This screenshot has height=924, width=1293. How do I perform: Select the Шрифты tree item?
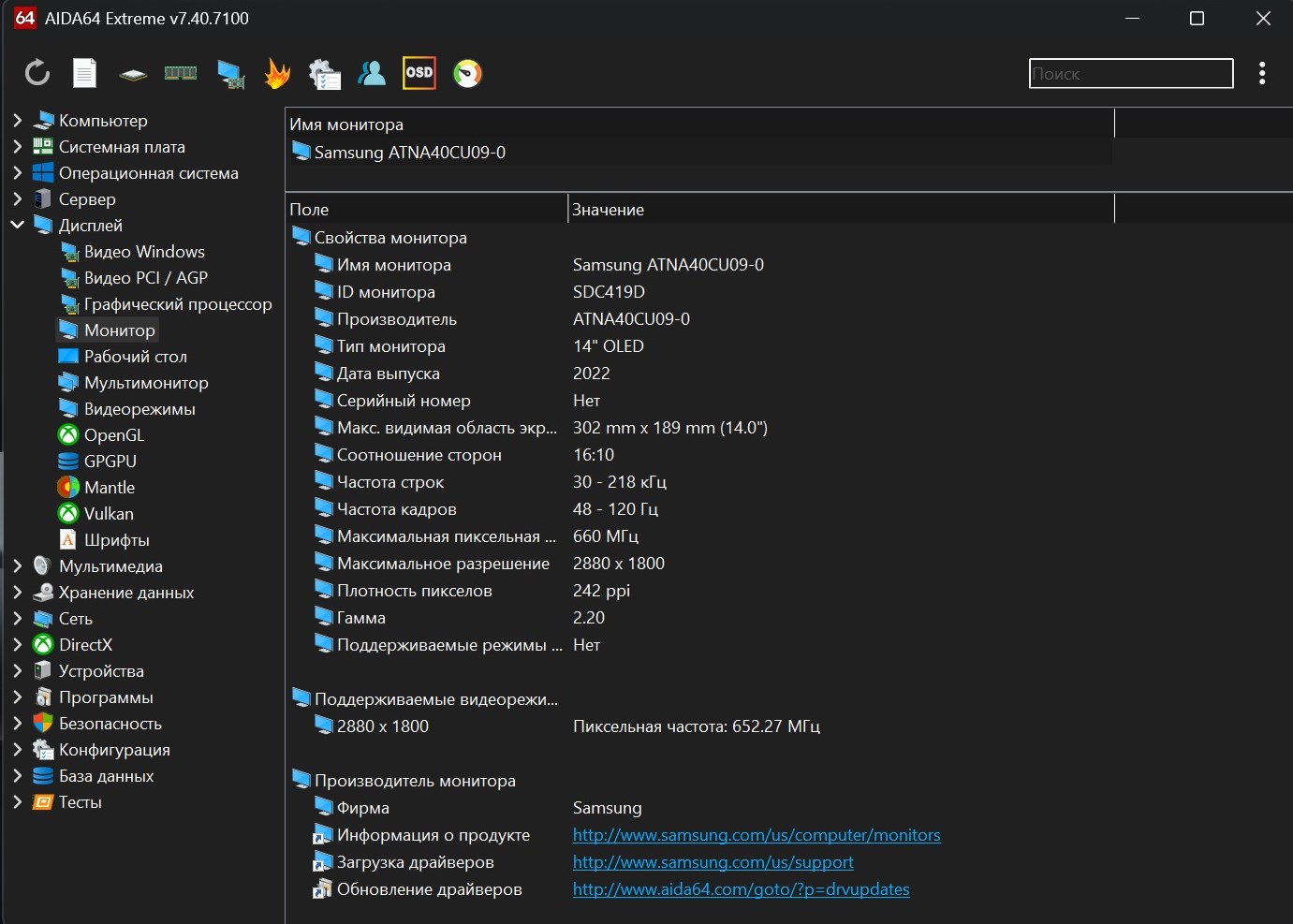click(116, 540)
